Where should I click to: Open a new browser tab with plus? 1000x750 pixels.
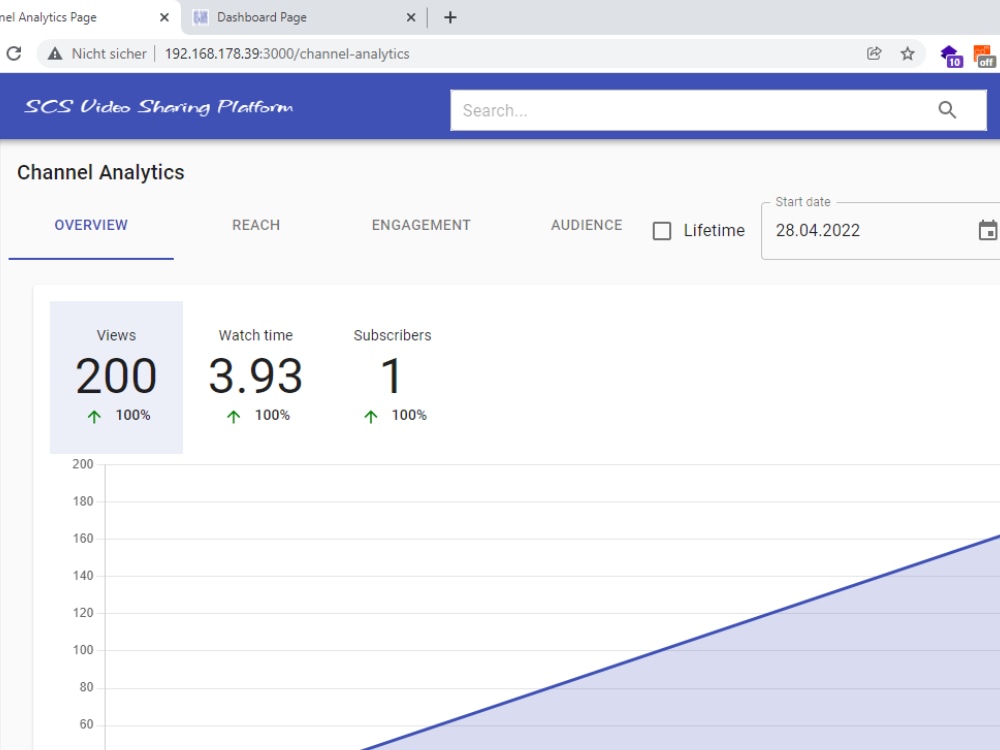pos(450,17)
